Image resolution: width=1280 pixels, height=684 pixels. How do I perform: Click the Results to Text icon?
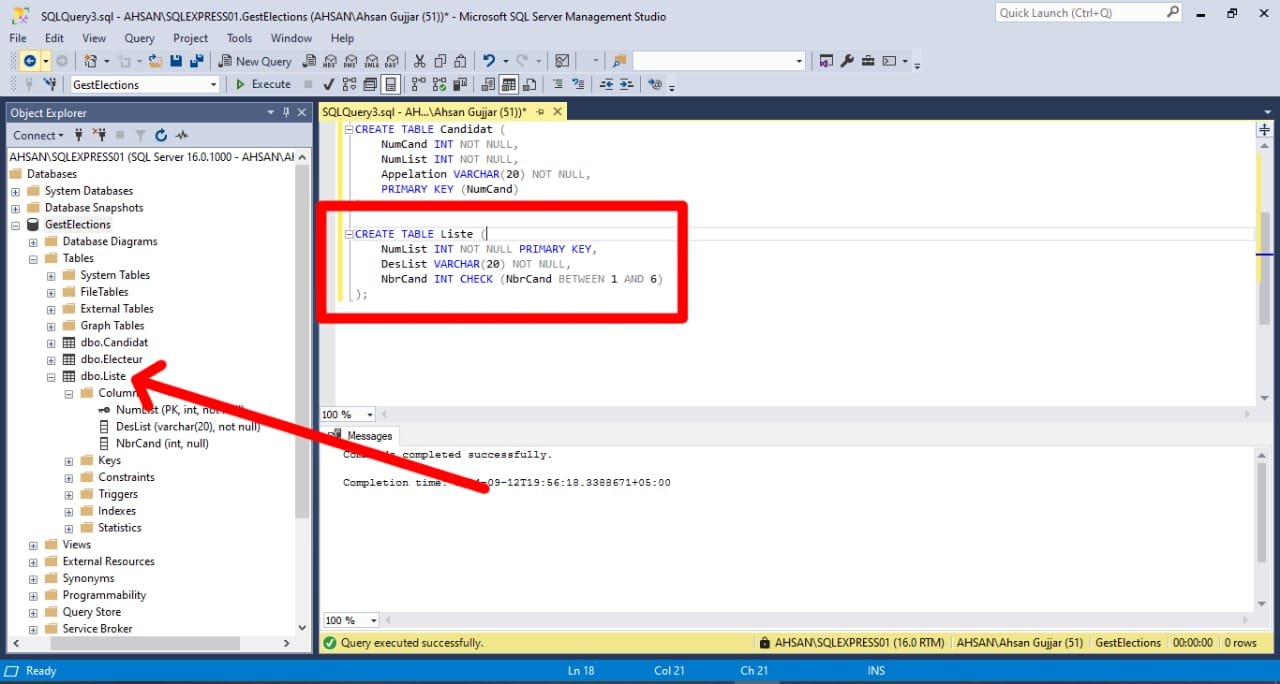click(487, 84)
